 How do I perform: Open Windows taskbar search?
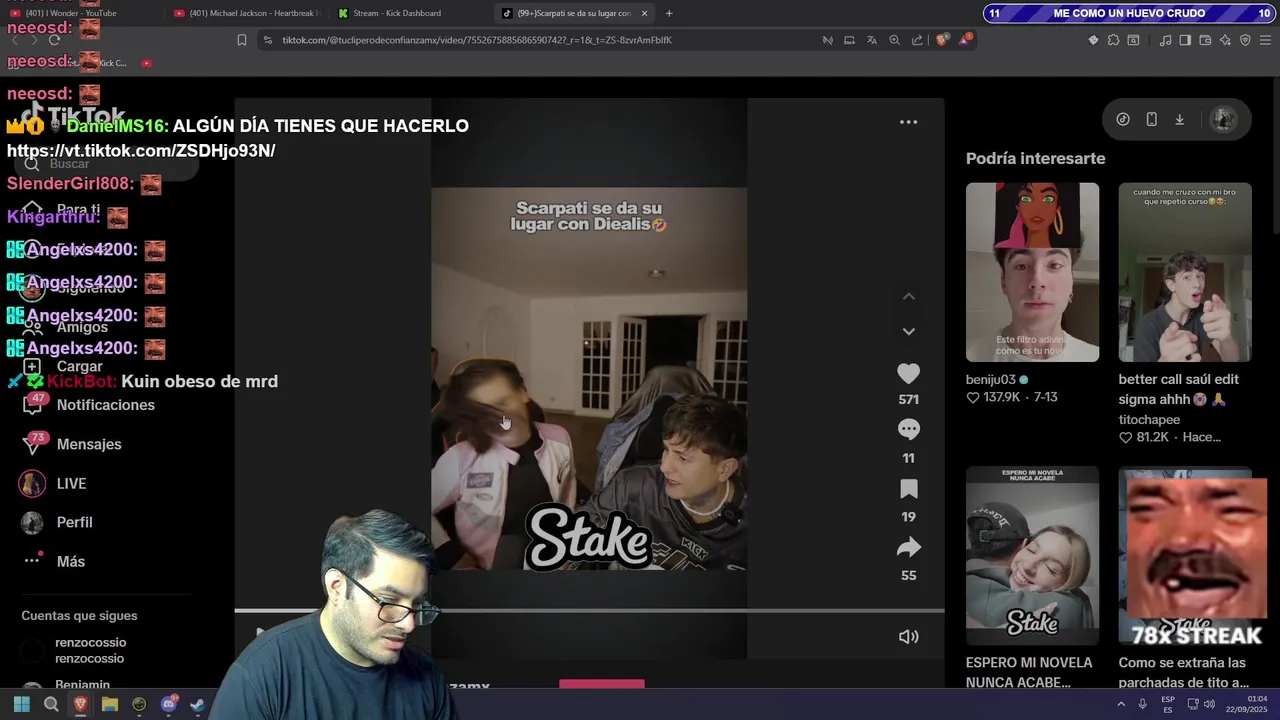(x=51, y=705)
